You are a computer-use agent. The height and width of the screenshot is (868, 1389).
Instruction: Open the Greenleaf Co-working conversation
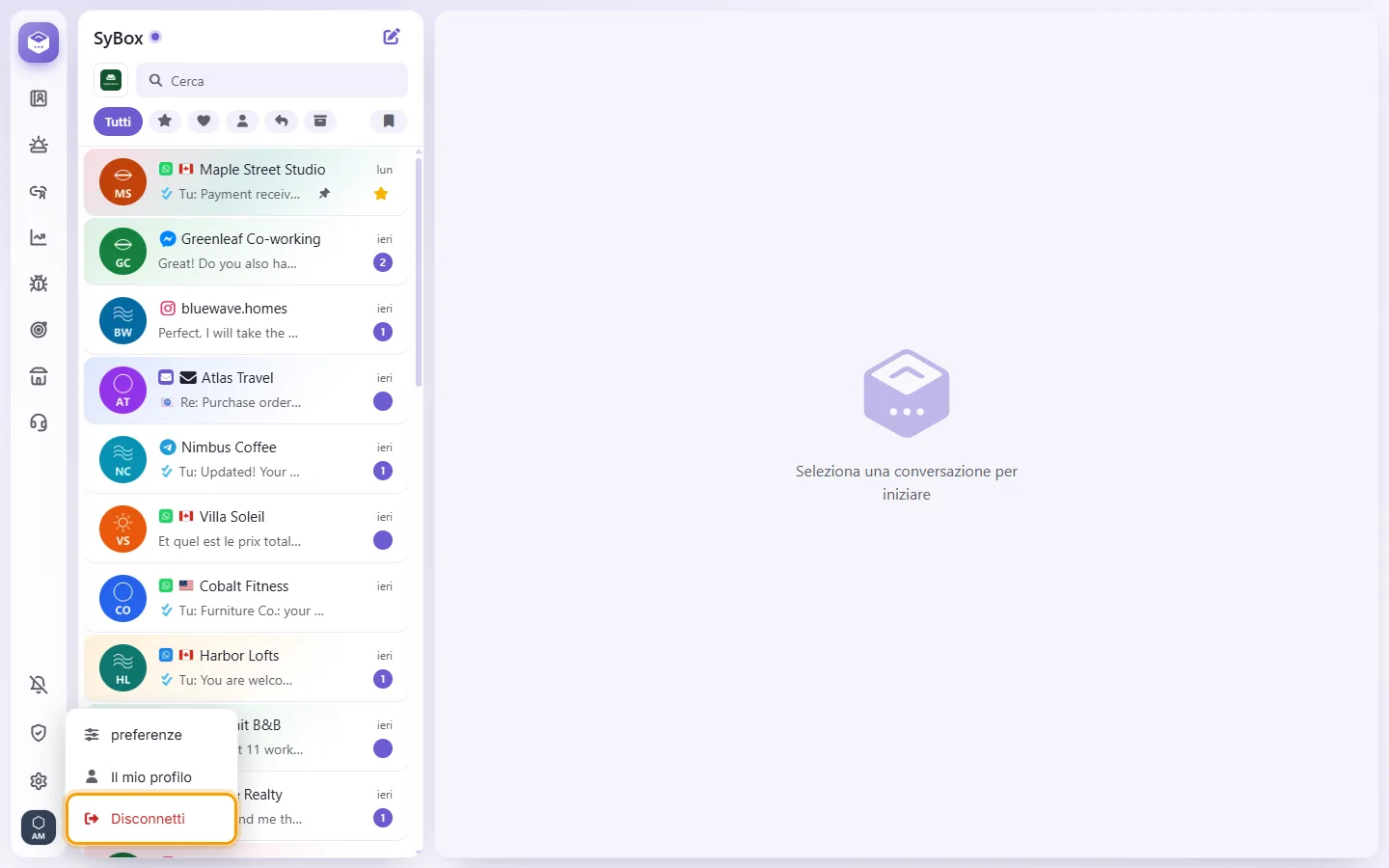[x=246, y=251]
